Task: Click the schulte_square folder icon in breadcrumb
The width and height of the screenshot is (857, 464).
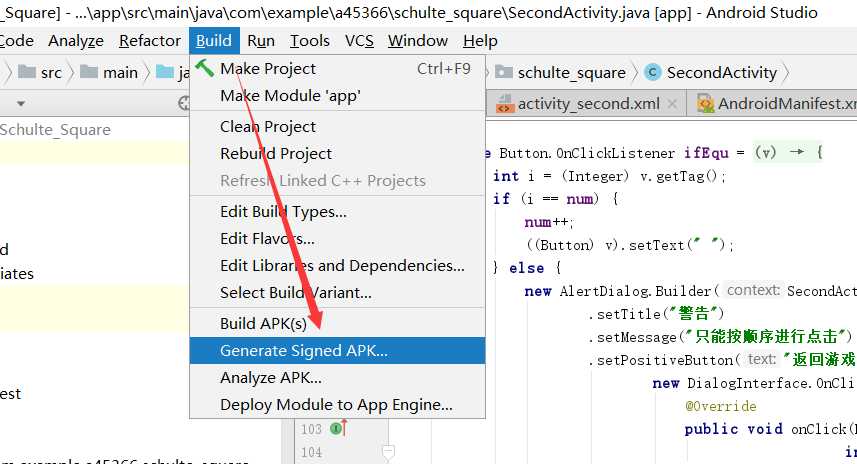Action: click(x=503, y=72)
